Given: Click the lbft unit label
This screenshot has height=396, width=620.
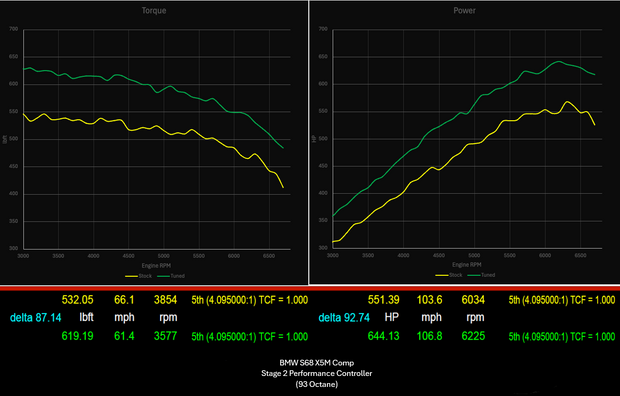Looking at the screenshot, I should tap(86, 317).
